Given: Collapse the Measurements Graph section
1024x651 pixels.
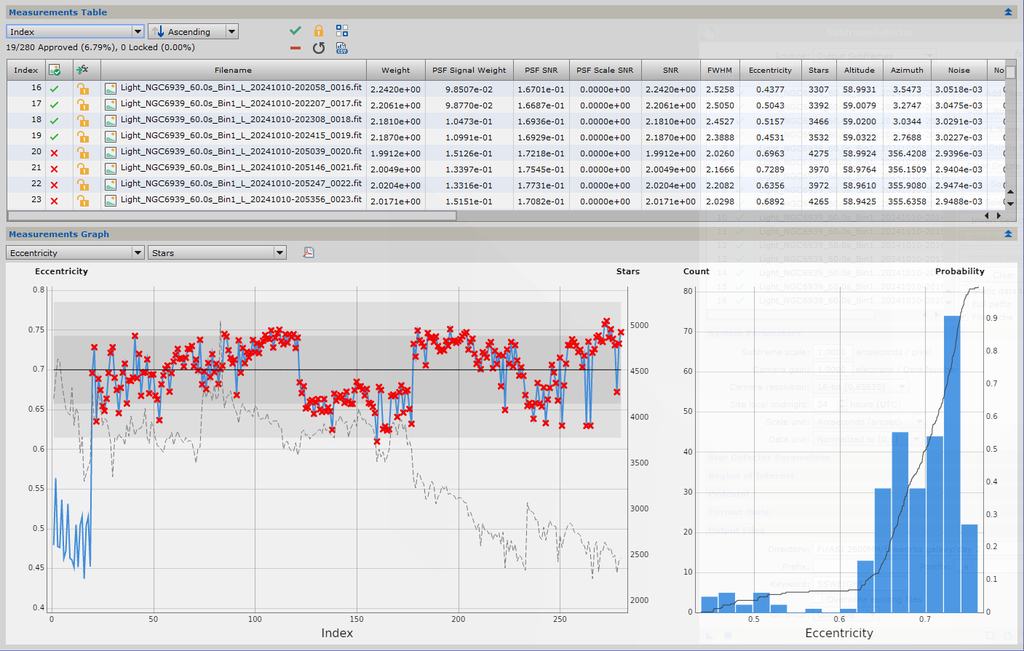Looking at the screenshot, I should pos(1008,234).
